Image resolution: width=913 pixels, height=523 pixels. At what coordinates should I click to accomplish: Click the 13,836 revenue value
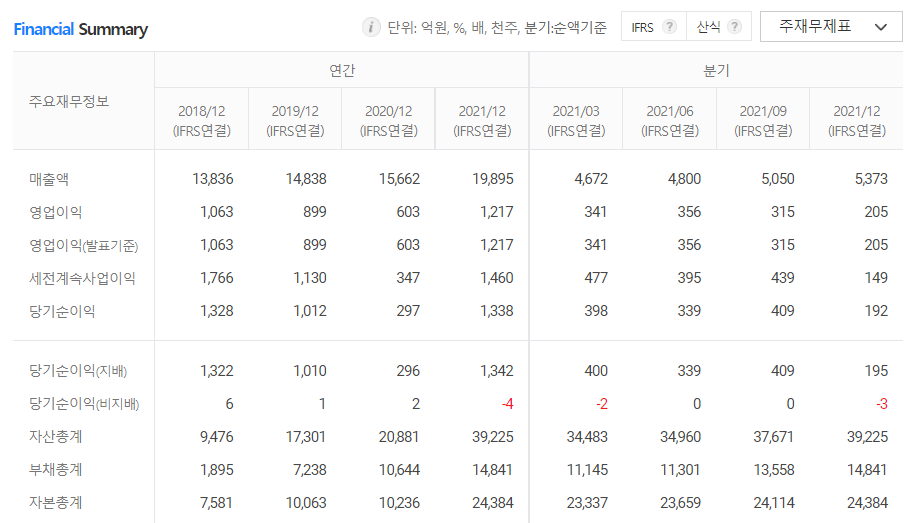213,179
